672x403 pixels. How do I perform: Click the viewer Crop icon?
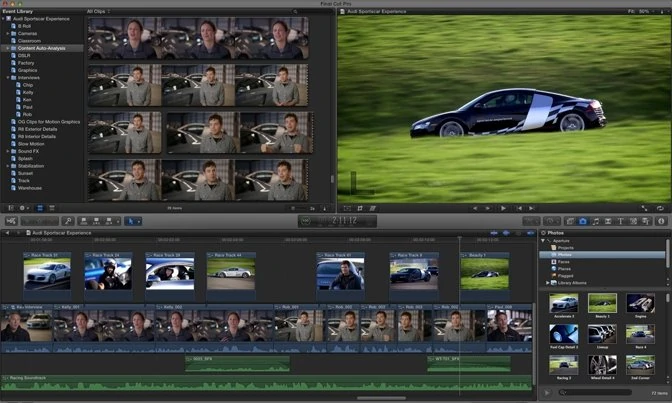[x=360, y=208]
